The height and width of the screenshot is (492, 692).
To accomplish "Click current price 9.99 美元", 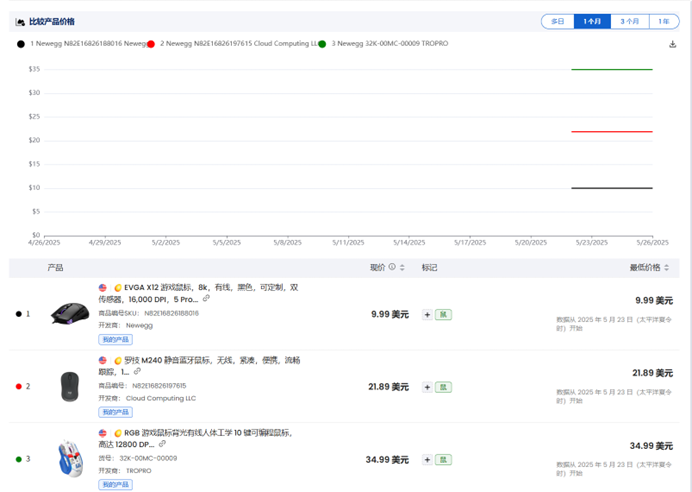I will (x=390, y=315).
